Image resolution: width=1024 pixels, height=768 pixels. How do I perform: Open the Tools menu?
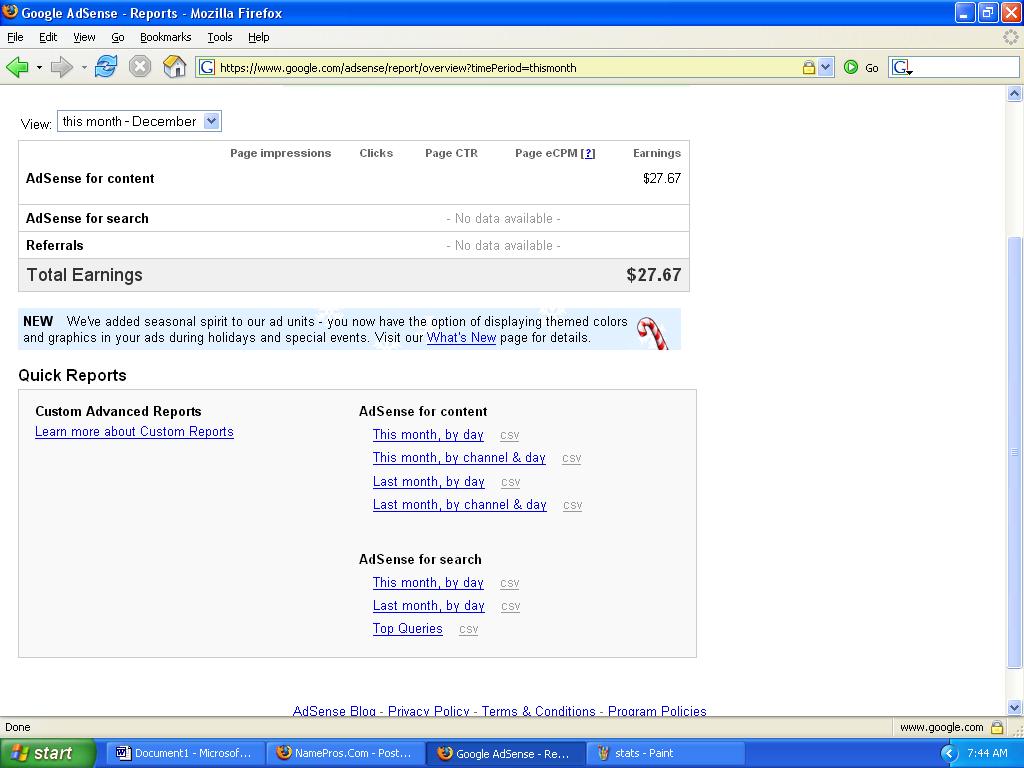coord(219,37)
